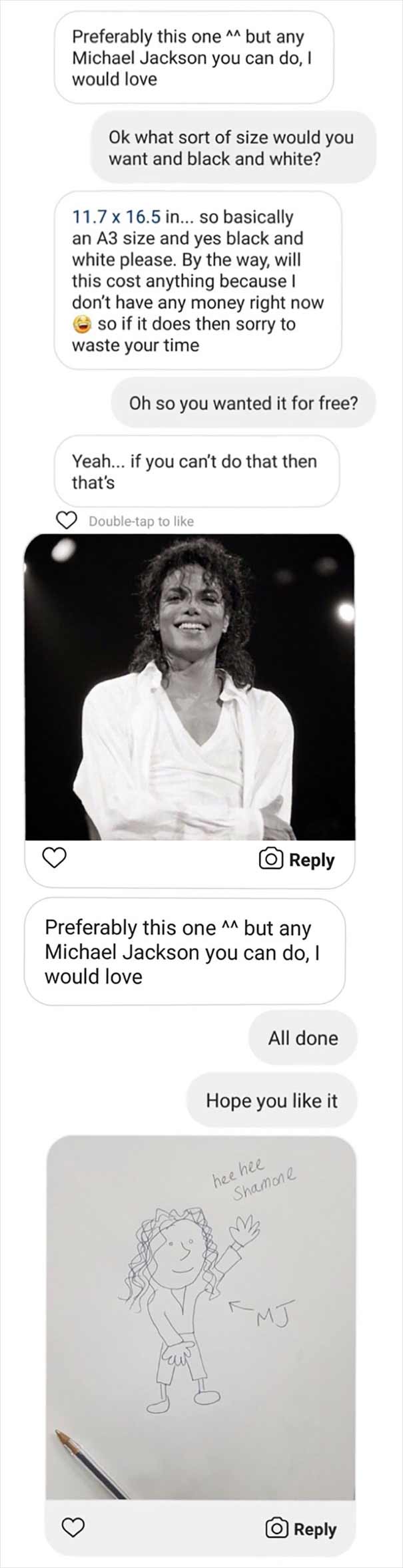The width and height of the screenshot is (403, 1568).
Task: Select the 'Ok what sort of size' message bubble
Action: pyautogui.click(x=233, y=147)
